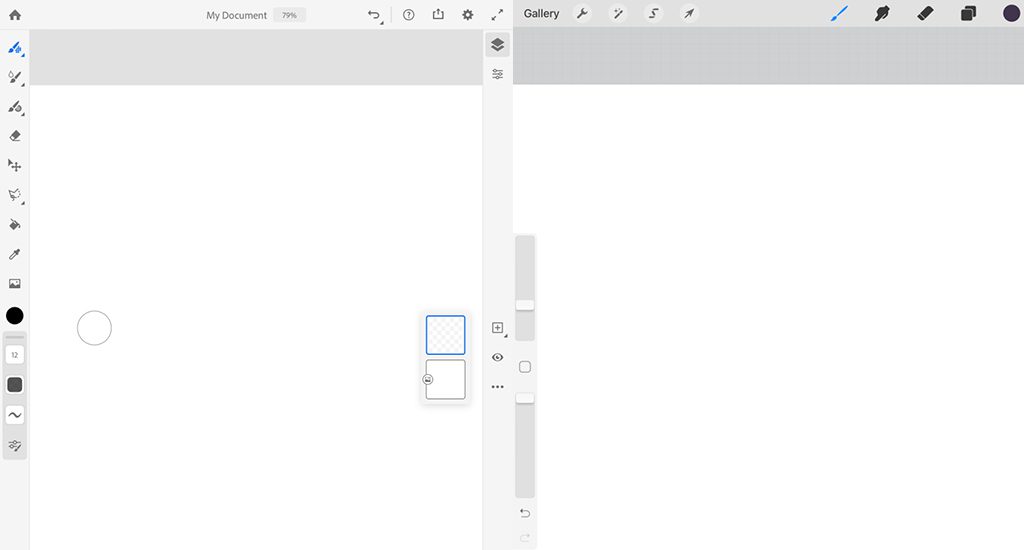The image size is (1024, 550).
Task: Open brush size value 12
Action: tap(15, 355)
